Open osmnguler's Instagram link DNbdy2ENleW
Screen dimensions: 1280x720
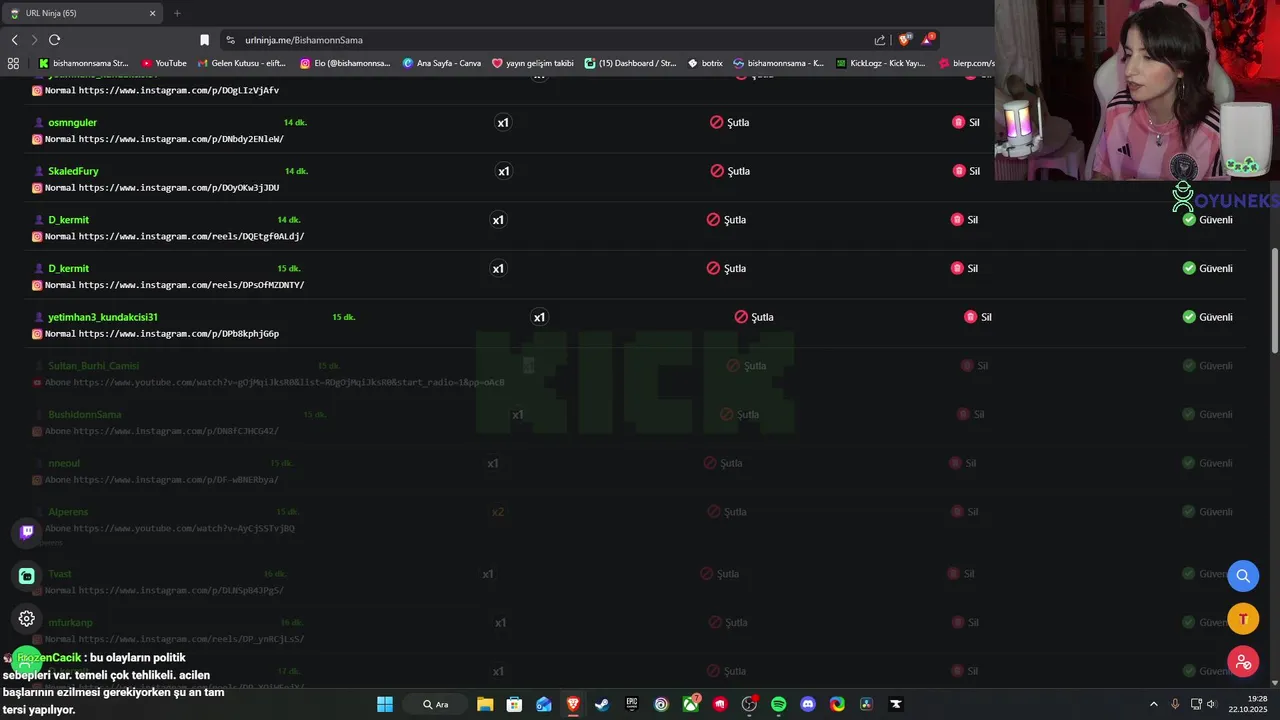point(181,139)
